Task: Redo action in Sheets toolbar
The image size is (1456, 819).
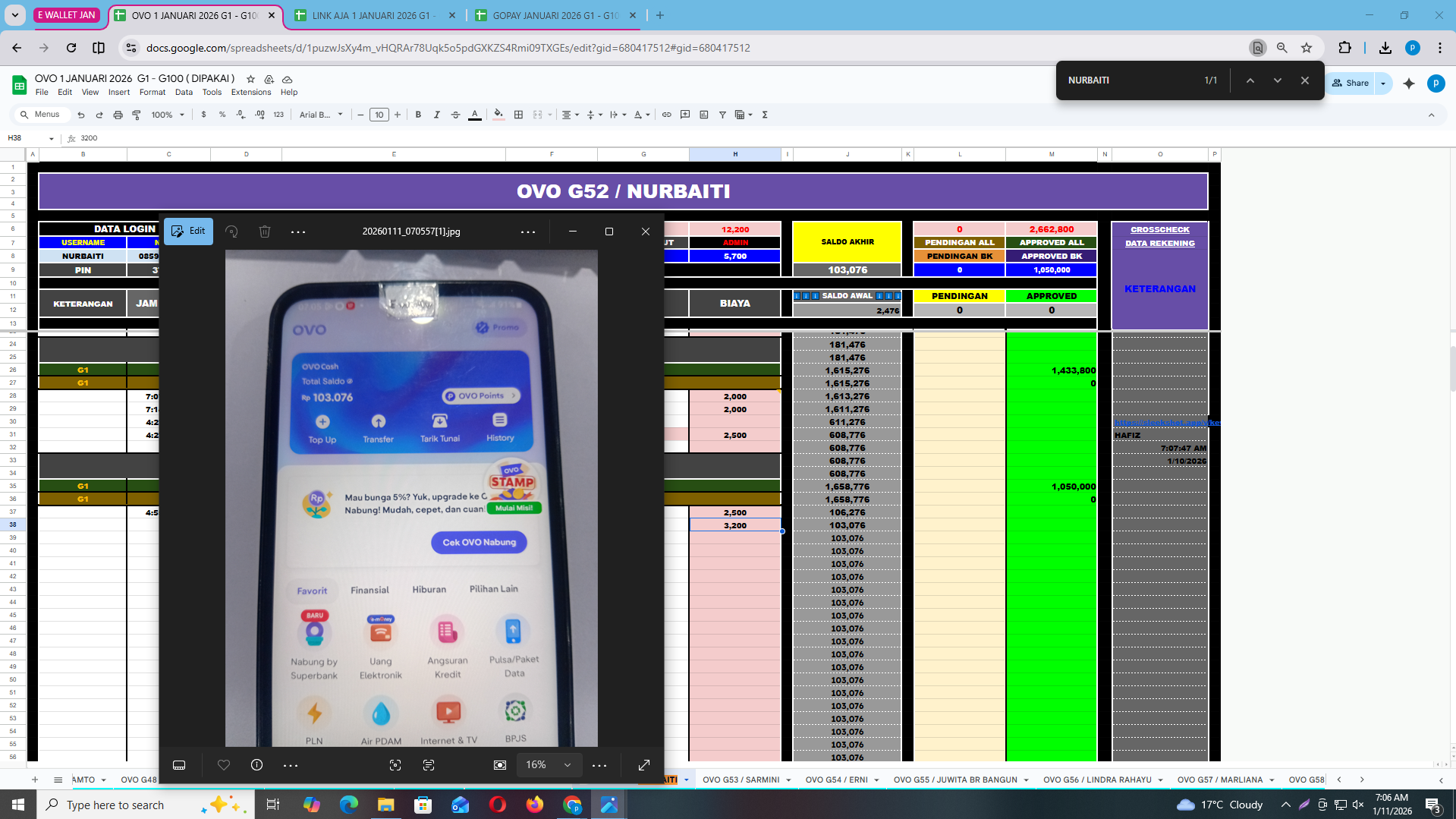Action: point(99,115)
